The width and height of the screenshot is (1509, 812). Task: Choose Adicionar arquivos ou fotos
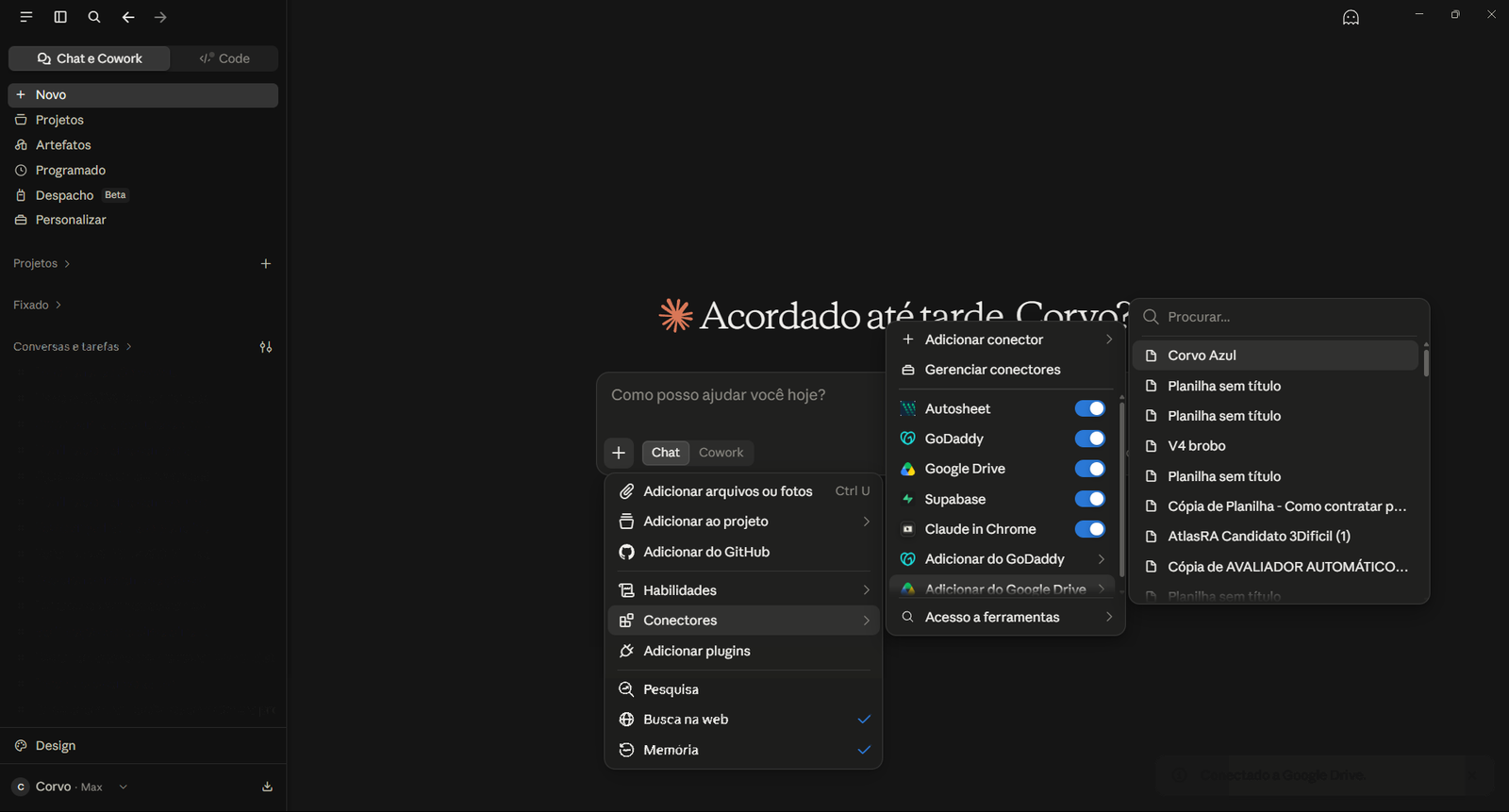[x=744, y=491]
